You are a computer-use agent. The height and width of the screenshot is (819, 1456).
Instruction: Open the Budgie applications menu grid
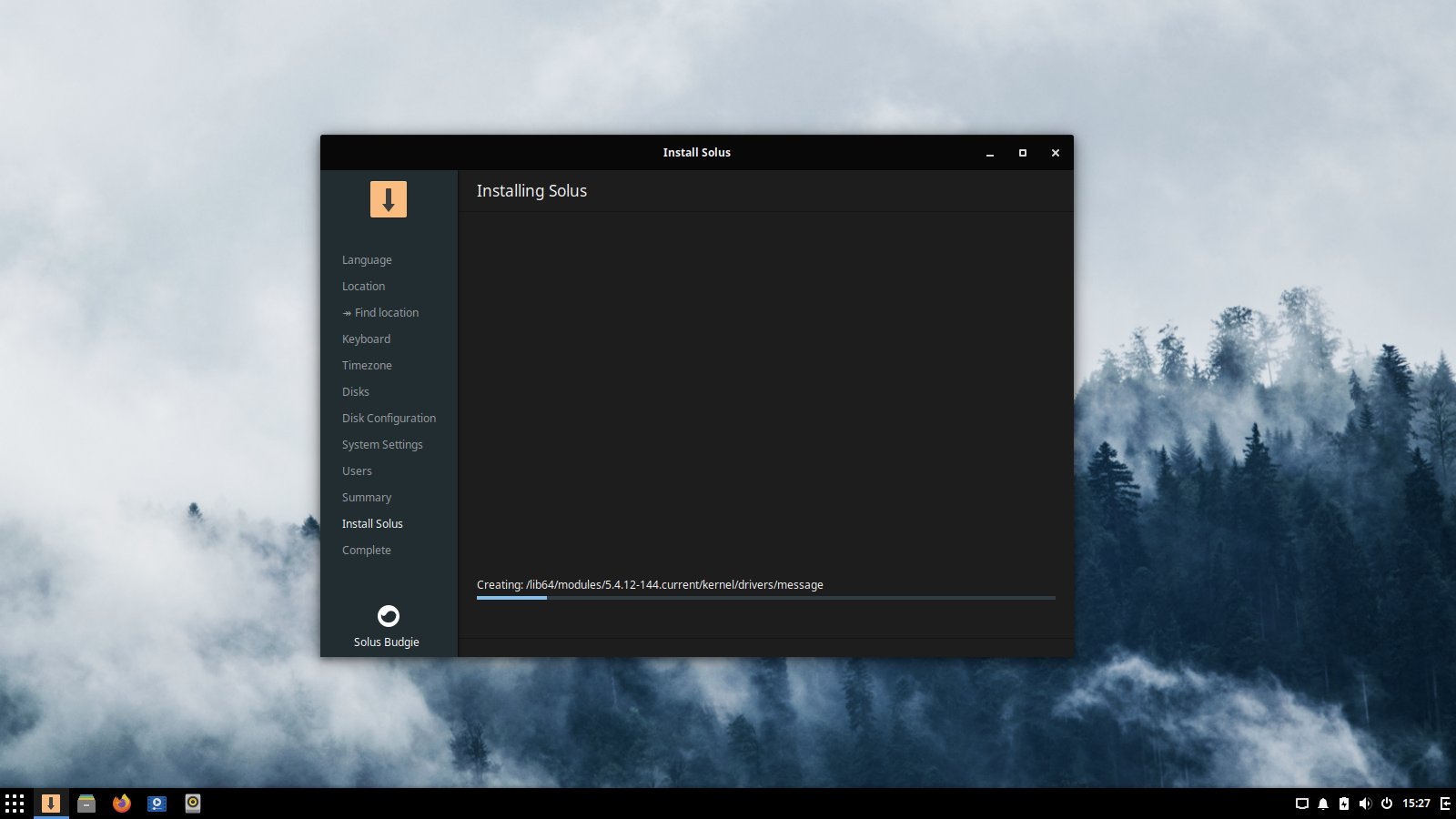(x=15, y=804)
